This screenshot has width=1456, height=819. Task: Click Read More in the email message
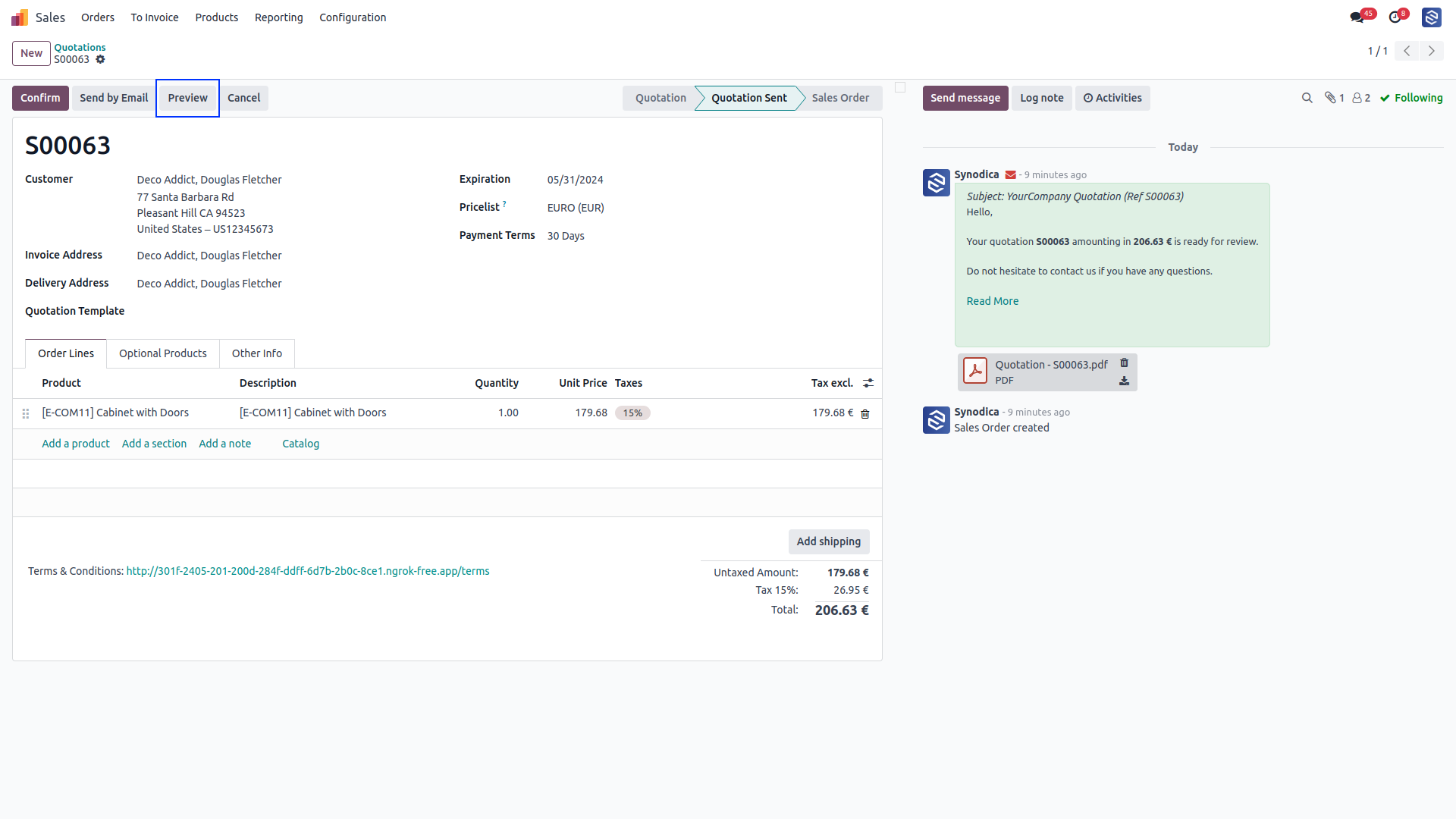point(993,301)
